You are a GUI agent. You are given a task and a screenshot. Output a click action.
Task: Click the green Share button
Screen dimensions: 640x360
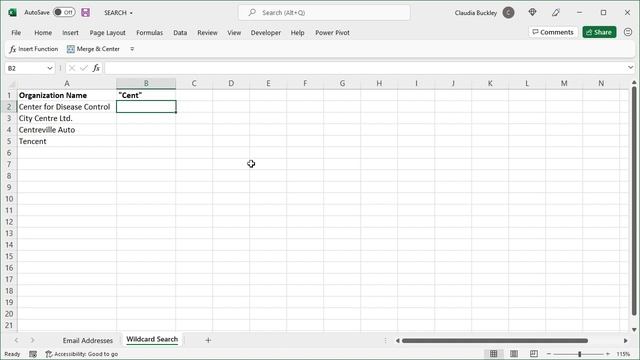(x=599, y=32)
